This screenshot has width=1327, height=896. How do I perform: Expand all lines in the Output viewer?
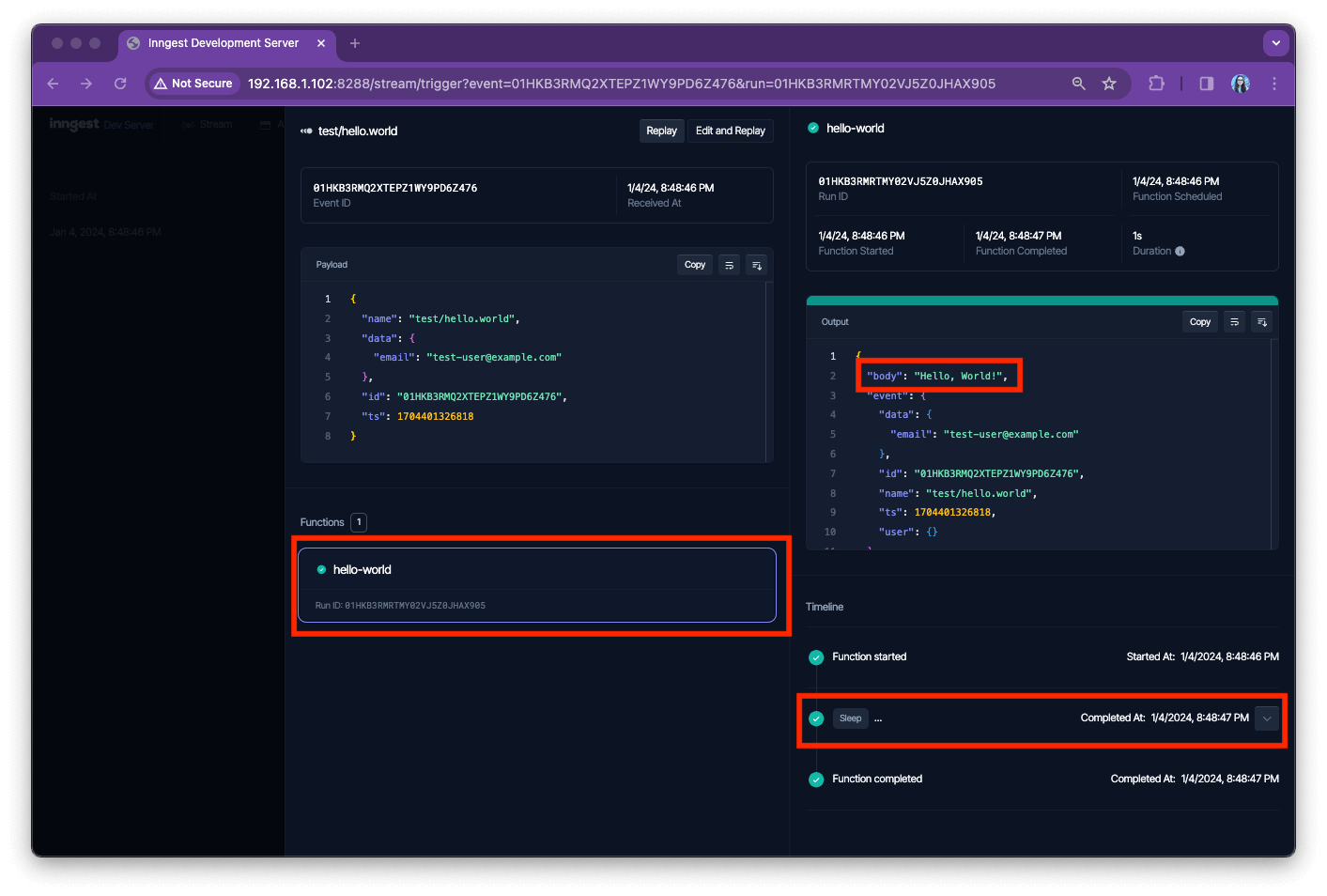(1261, 321)
